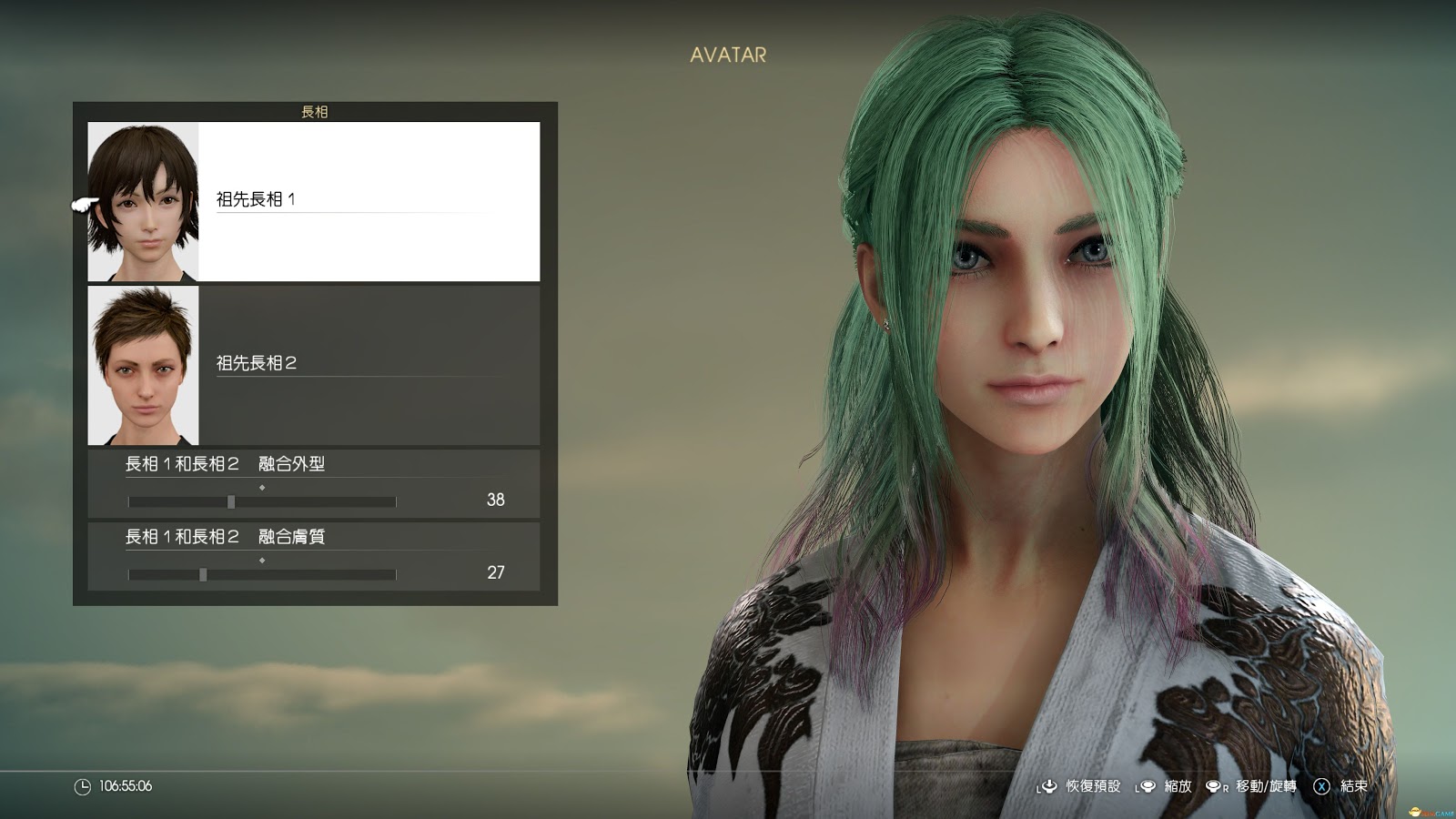Screen dimensions: 1456x819
Task: Click the 縮放 zoom prompt
Action: pos(1178,785)
